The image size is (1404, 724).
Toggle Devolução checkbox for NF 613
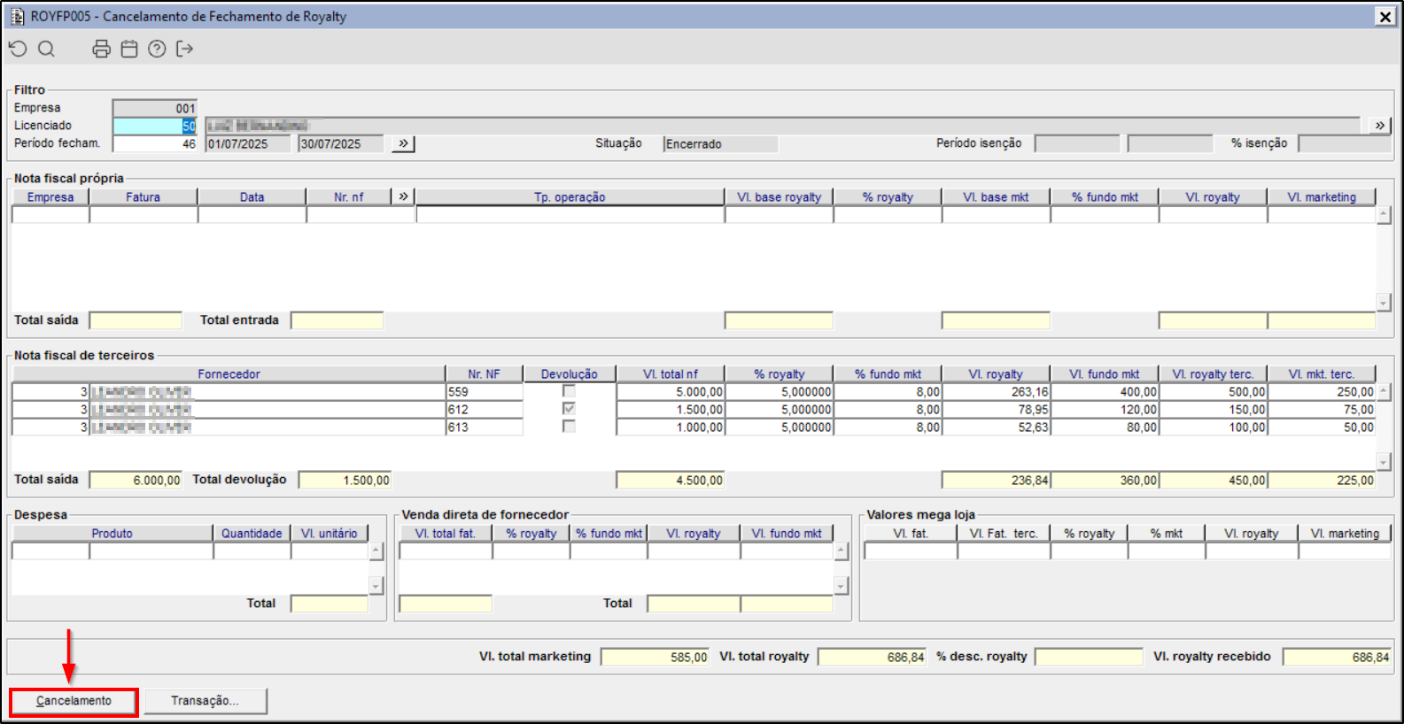point(569,426)
